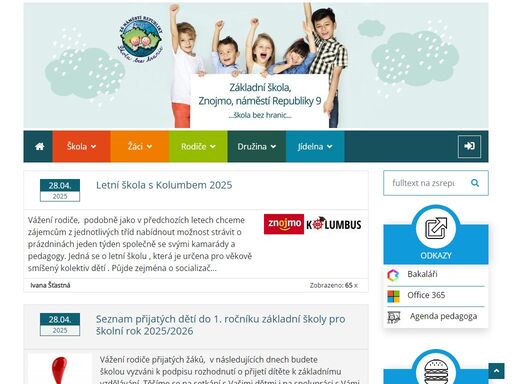Viewport: 512px width, 384px height.
Task: Click the date badge on Seznam přijatých post
Action: click(60, 324)
